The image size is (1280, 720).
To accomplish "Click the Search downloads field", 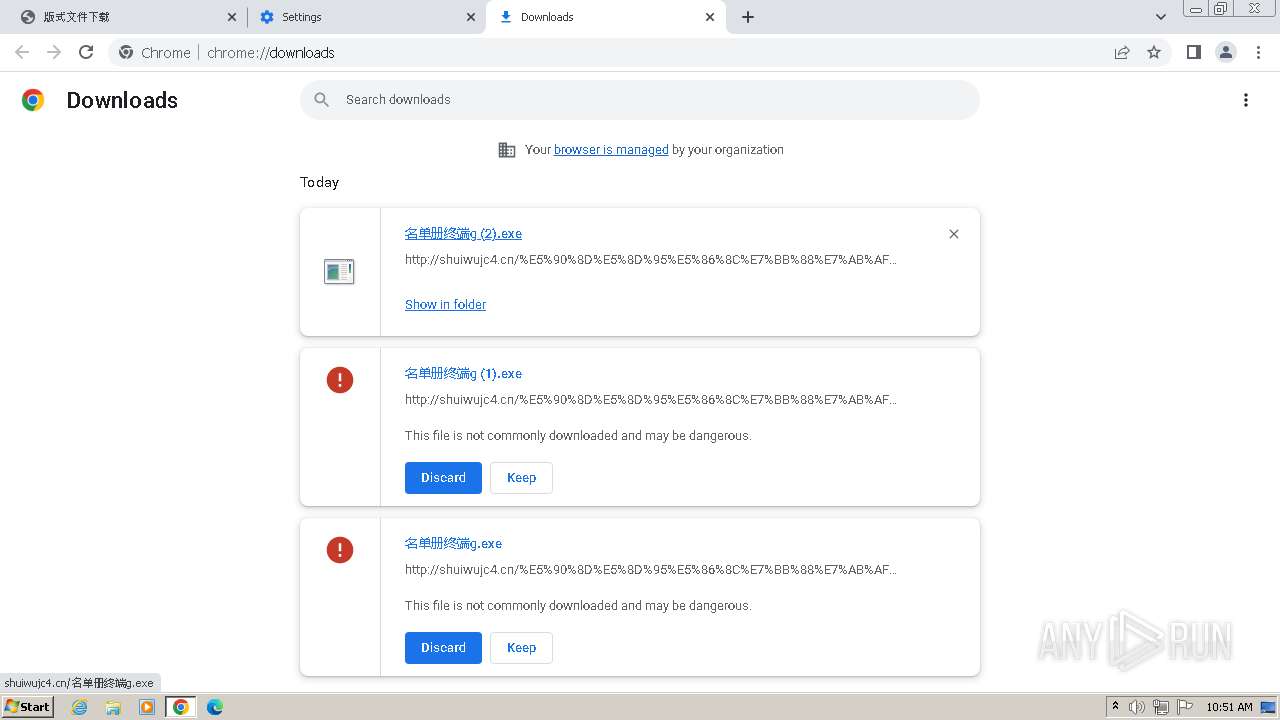I will 640,100.
